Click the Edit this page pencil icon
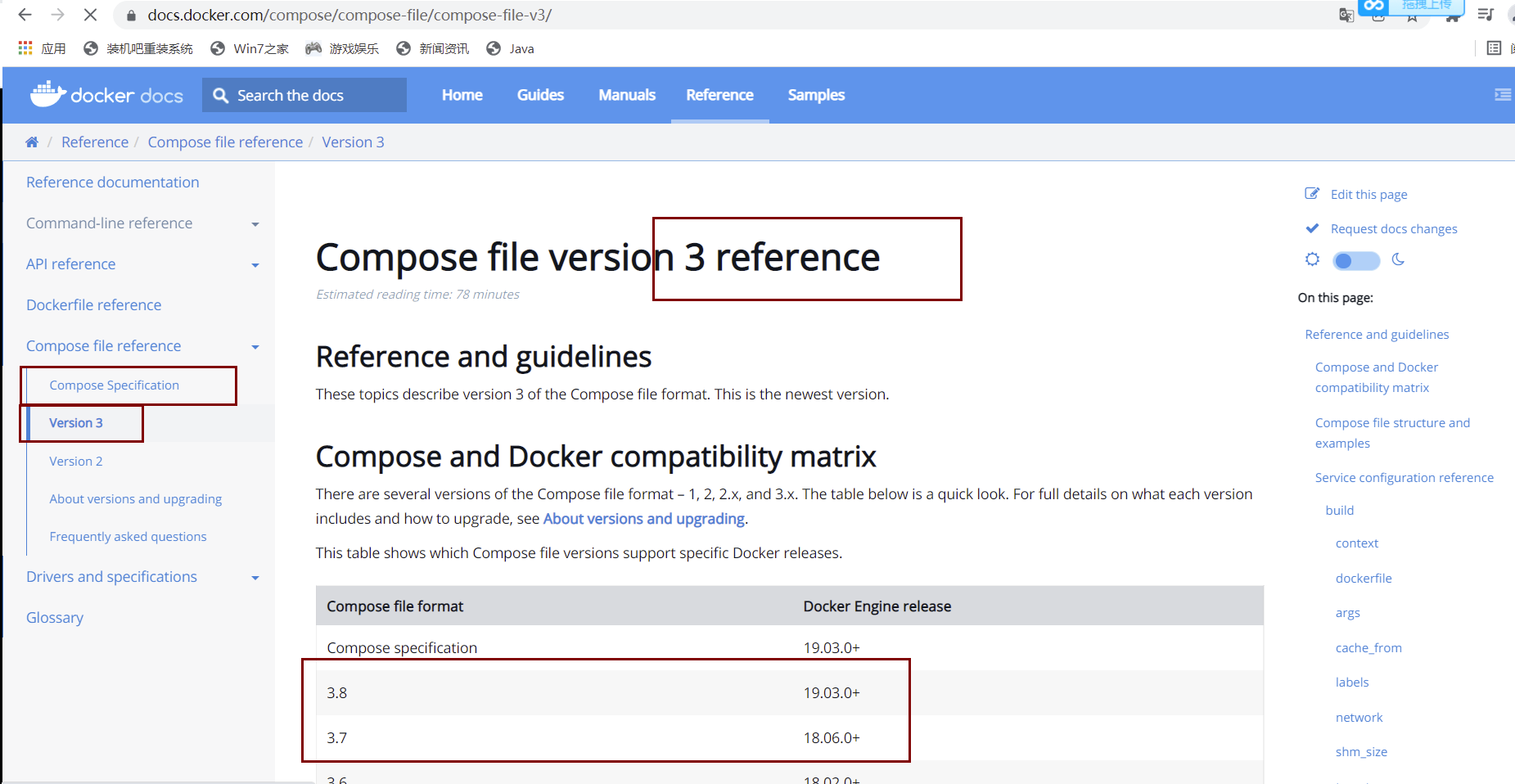 click(x=1312, y=194)
